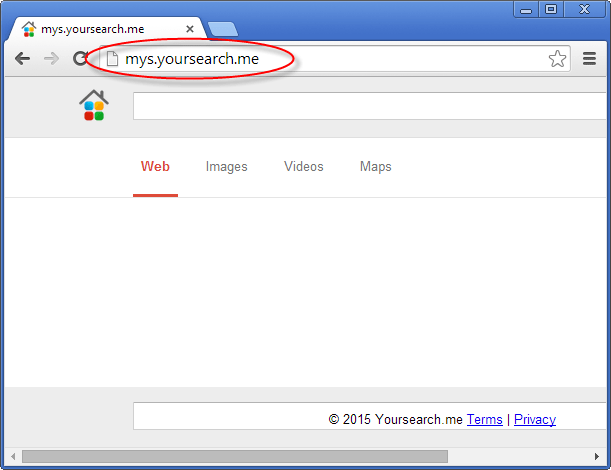Click the tab favicon house icon

(28, 29)
